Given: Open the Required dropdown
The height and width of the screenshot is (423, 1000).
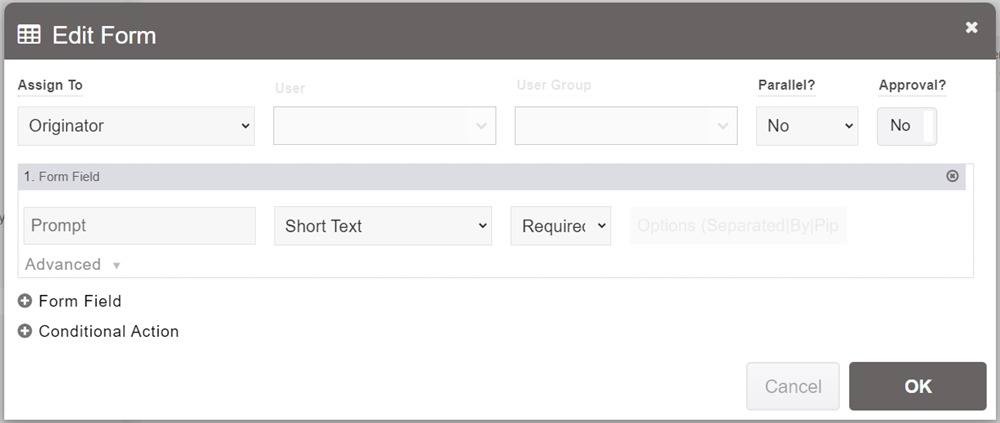Looking at the screenshot, I should [x=560, y=226].
